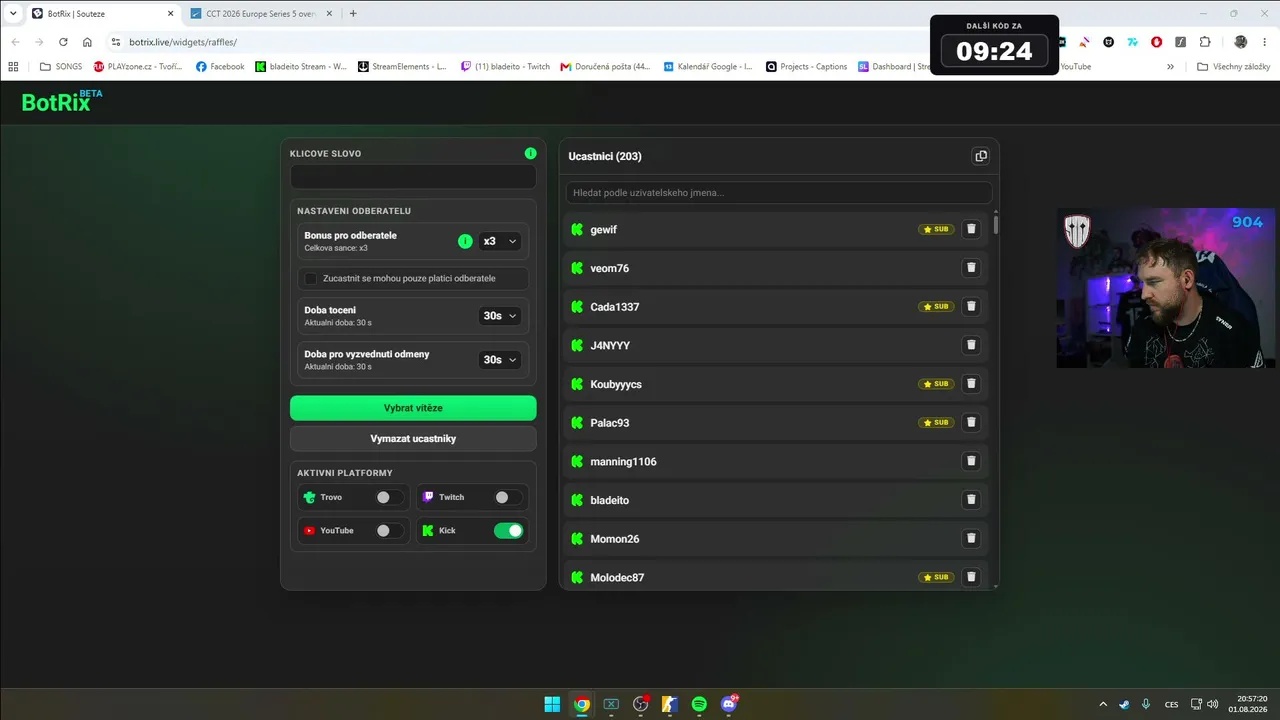
Task: Delete manning1106 from the list
Action: [x=970, y=461]
